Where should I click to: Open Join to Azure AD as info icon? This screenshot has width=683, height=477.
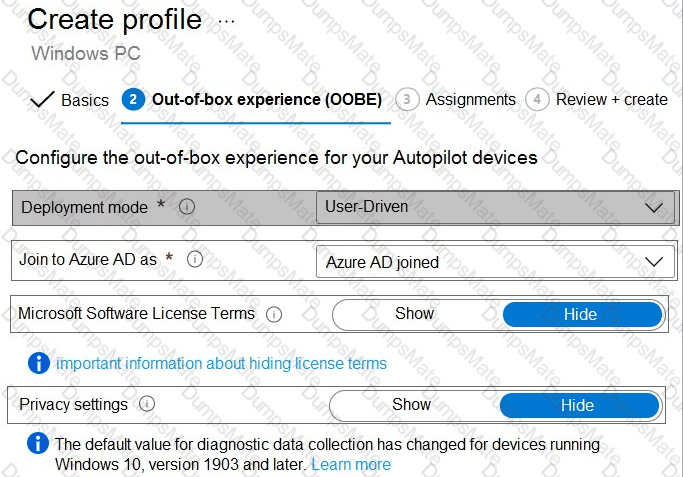tap(195, 259)
